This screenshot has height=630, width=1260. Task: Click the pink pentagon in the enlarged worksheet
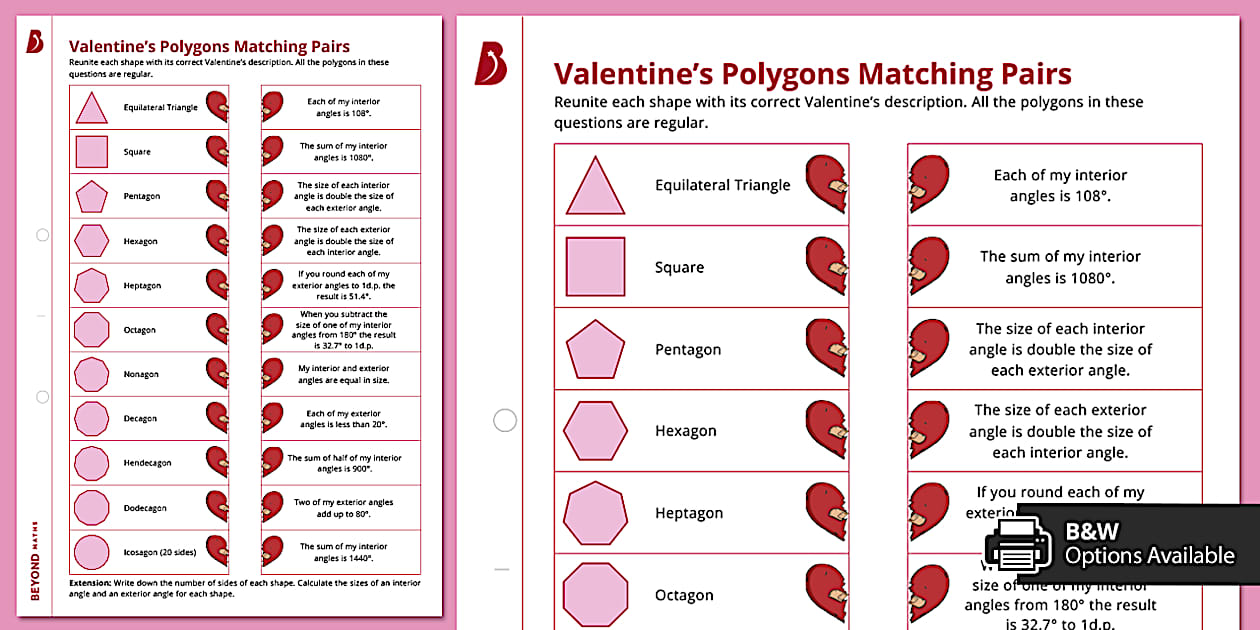[595, 350]
